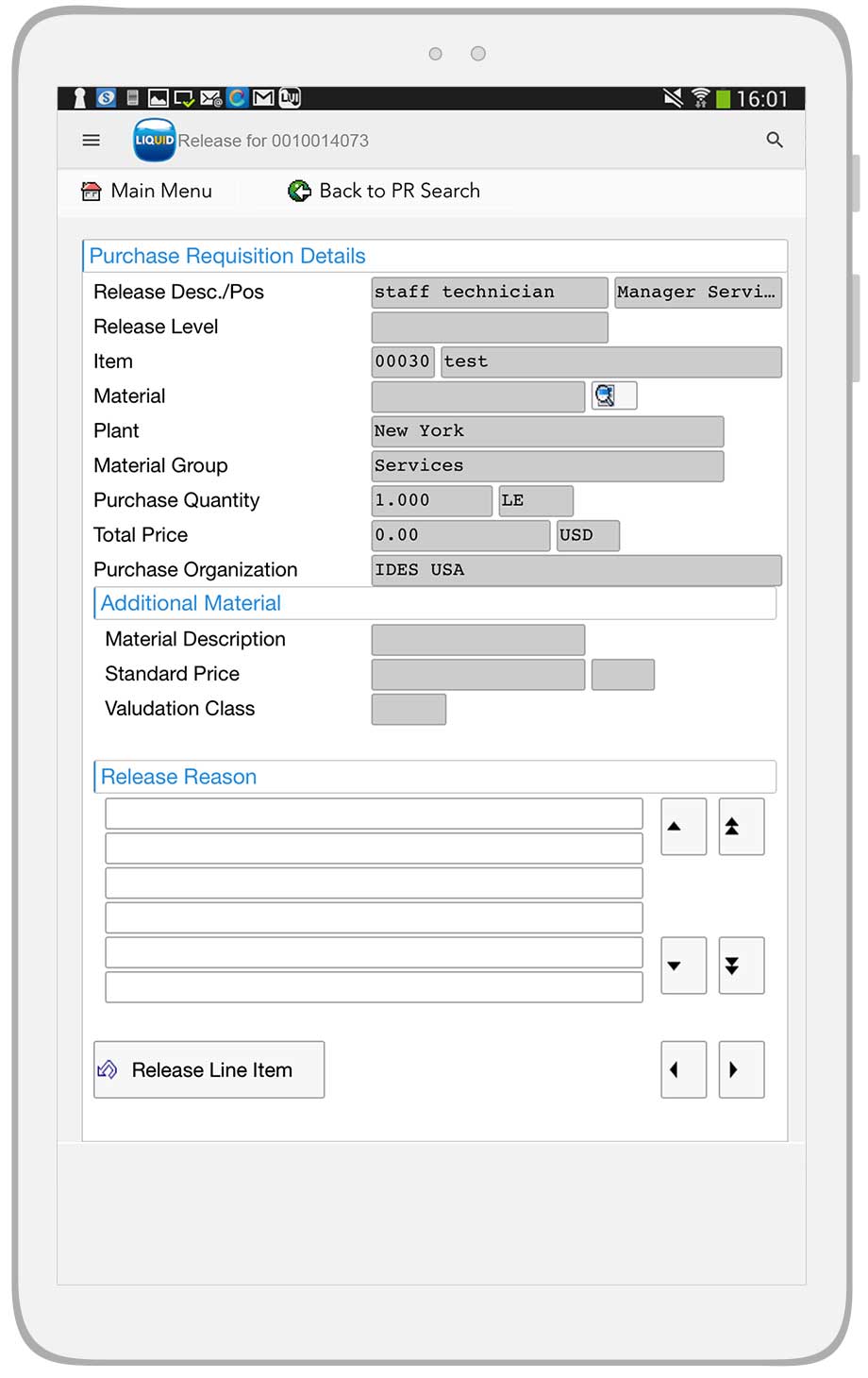868x1378 pixels.
Task: Tap the search magnifier icon
Action: coord(775,141)
